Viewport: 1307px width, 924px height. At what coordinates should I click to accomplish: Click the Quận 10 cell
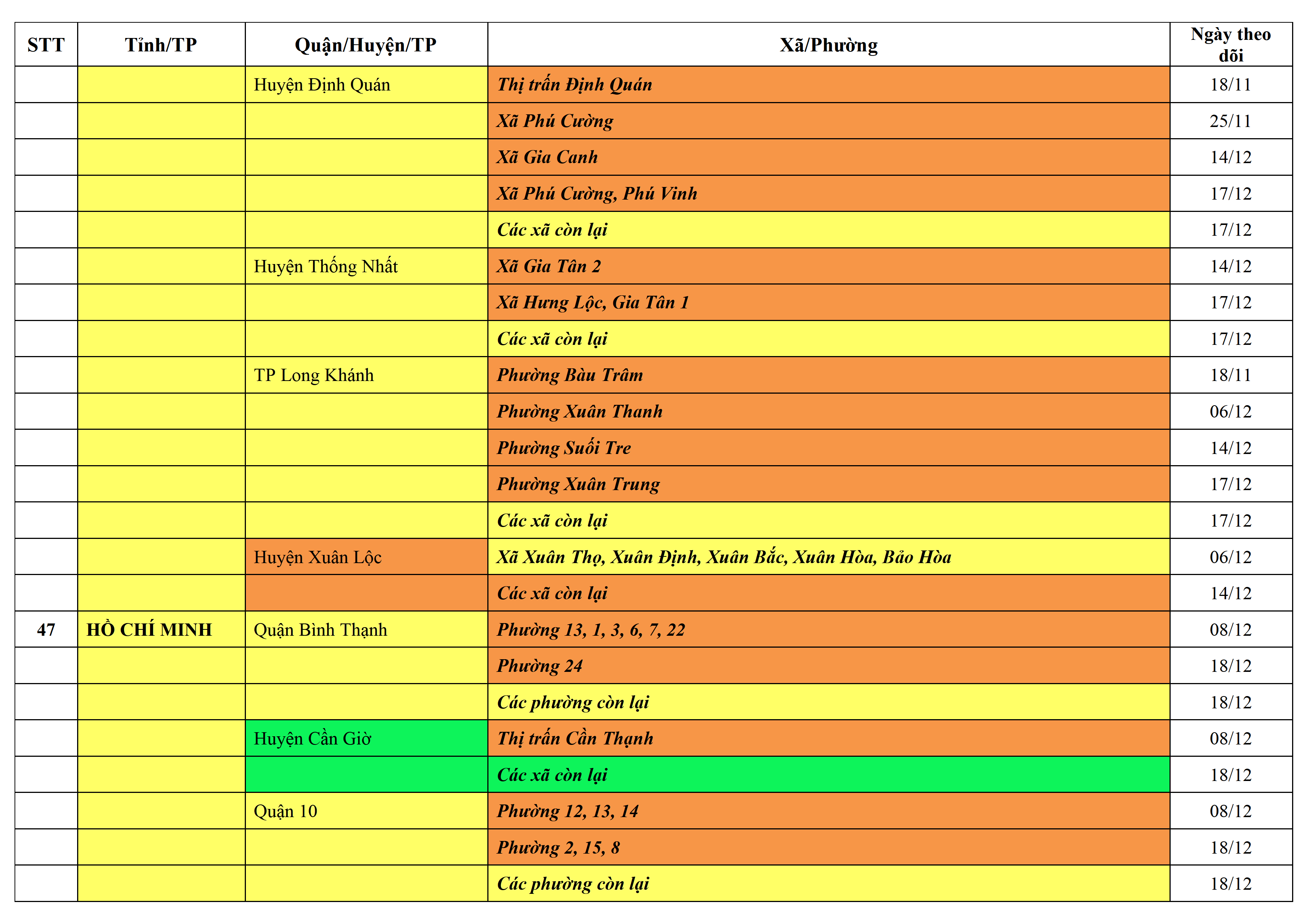coord(286,811)
